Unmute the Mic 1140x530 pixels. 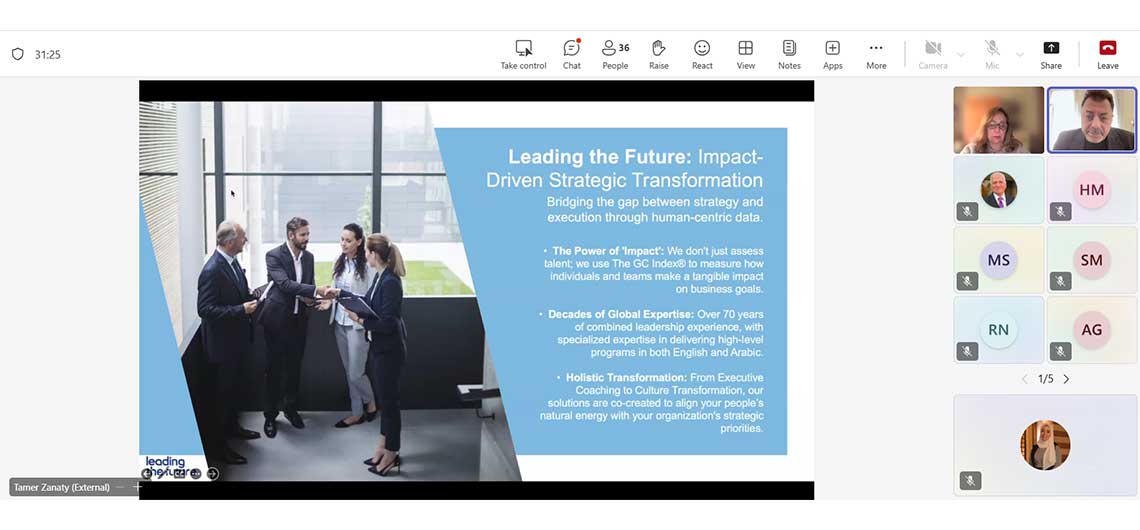click(x=992, y=54)
